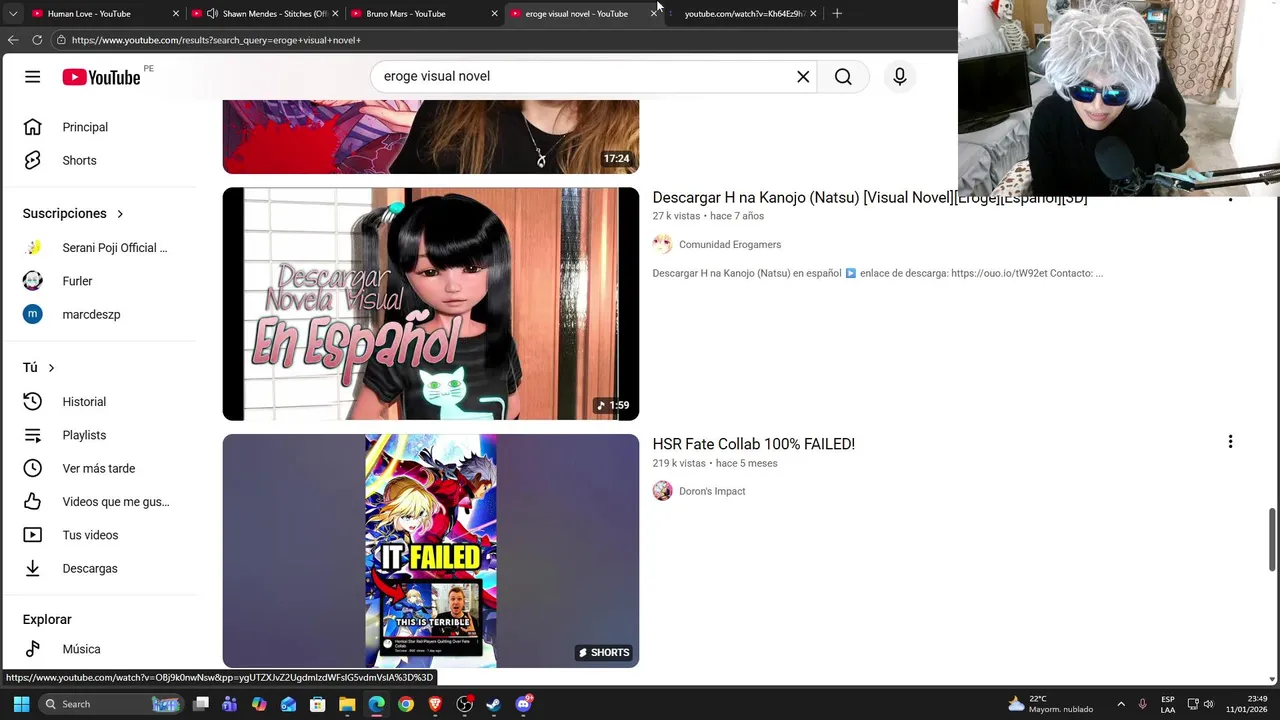Image resolution: width=1280 pixels, height=720 pixels.
Task: Open Descargar H na Kanojo video title
Action: 869,198
